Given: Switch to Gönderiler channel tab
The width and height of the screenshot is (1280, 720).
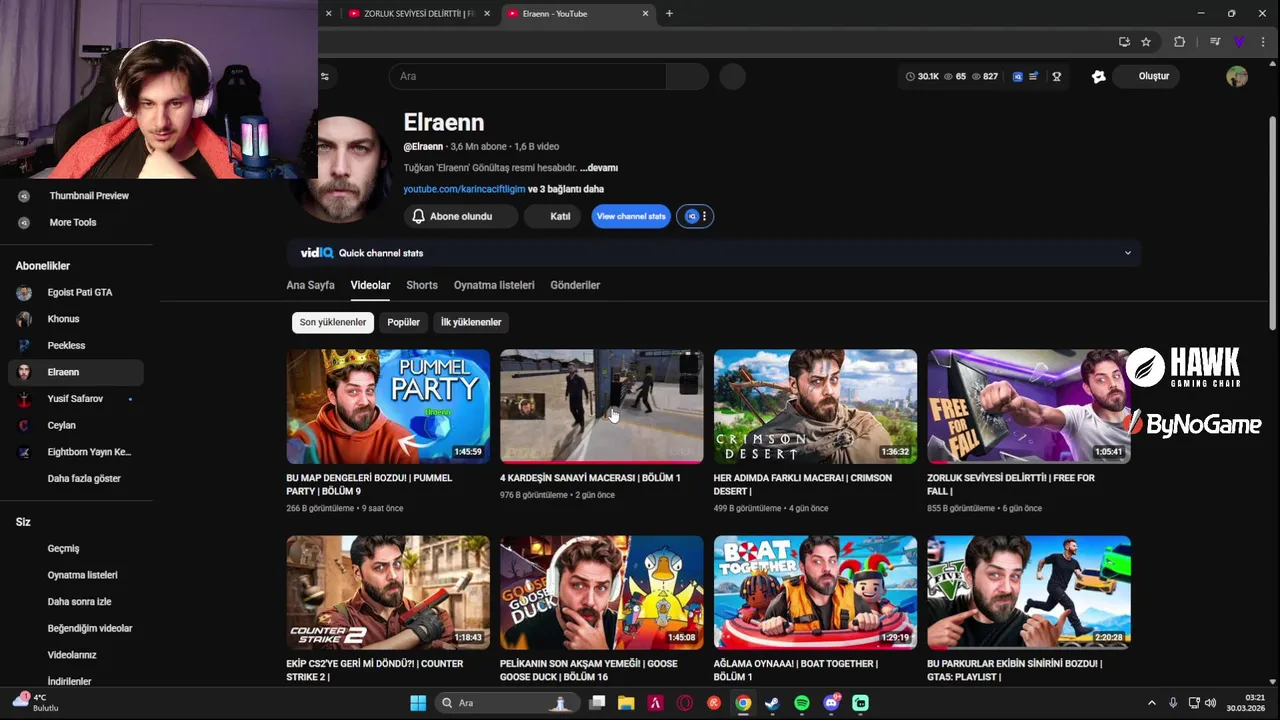Looking at the screenshot, I should pyautogui.click(x=575, y=285).
